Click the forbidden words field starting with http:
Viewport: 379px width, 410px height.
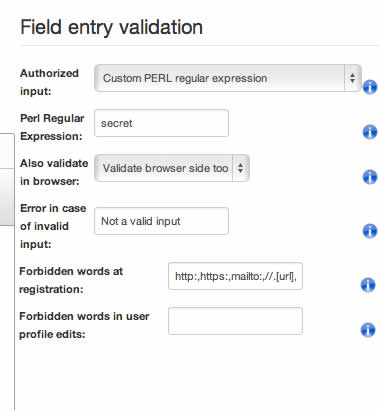236,276
